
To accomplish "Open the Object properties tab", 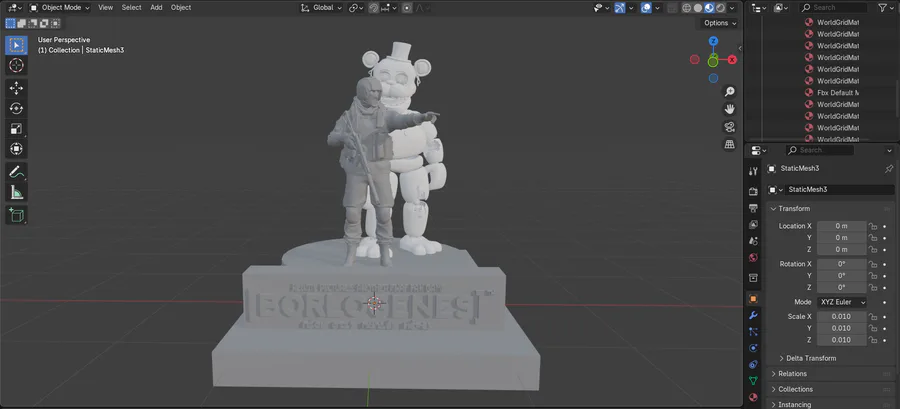I will coord(754,298).
